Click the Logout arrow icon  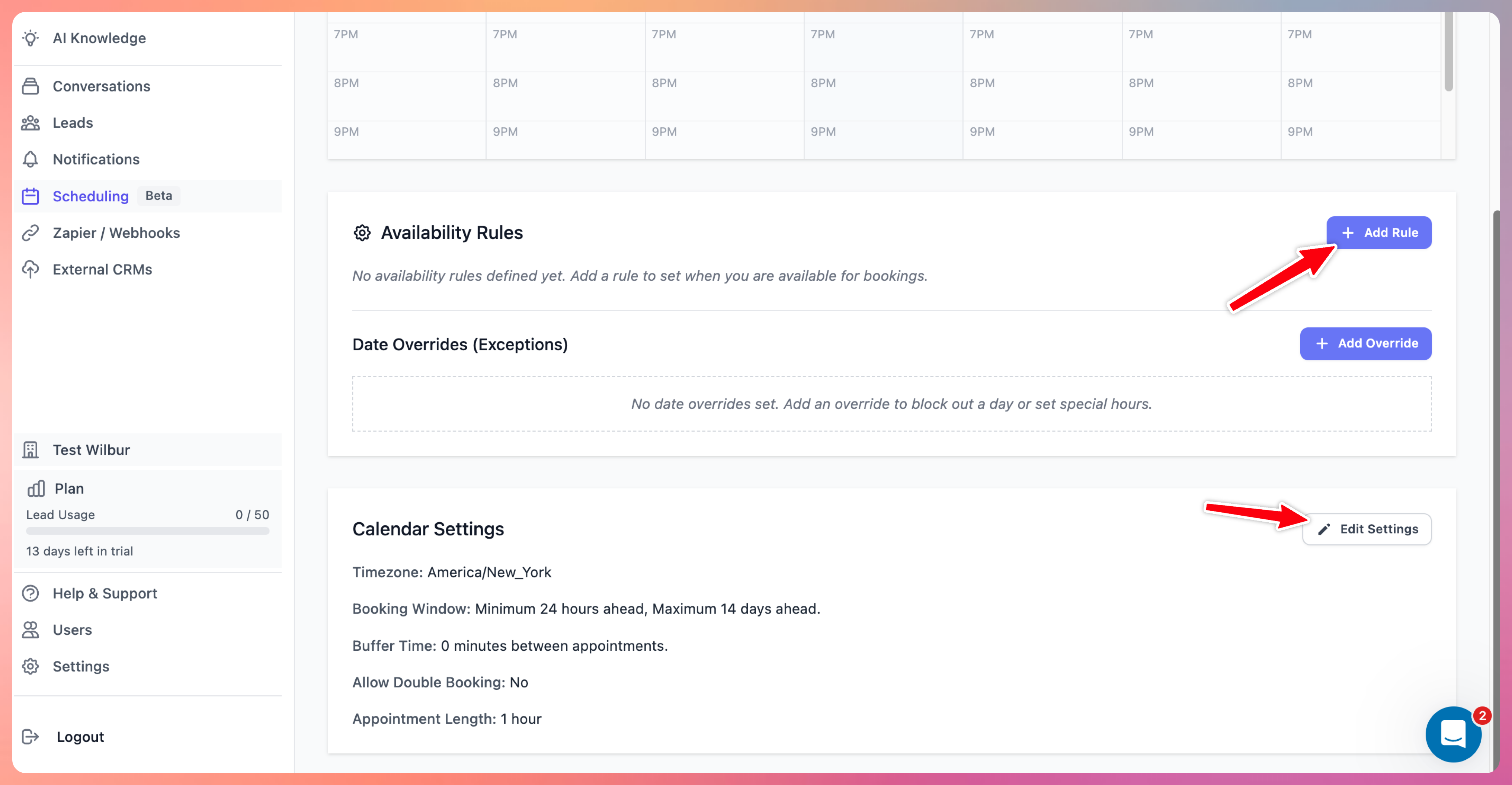click(31, 736)
